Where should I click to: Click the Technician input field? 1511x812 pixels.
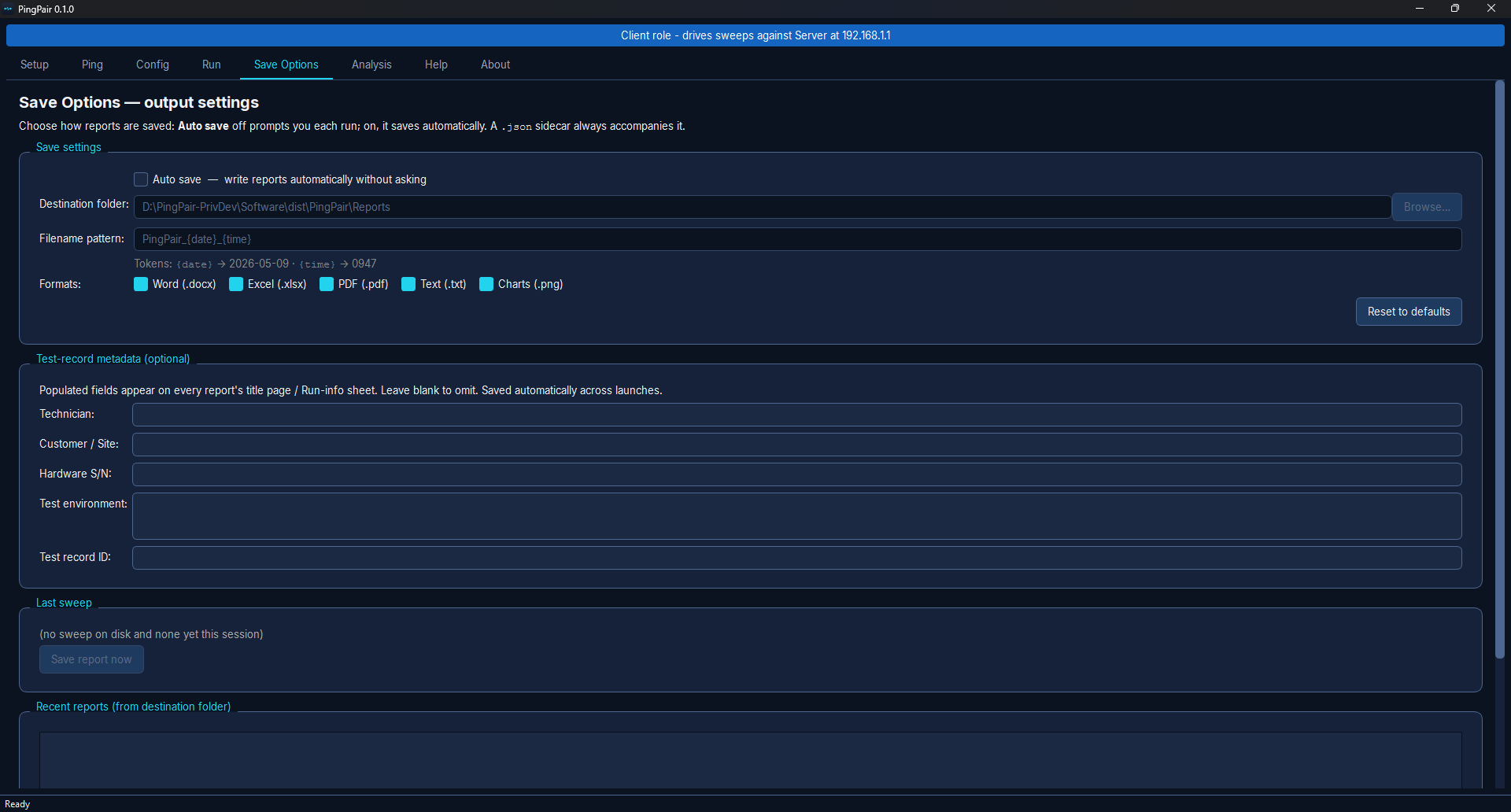(x=797, y=415)
